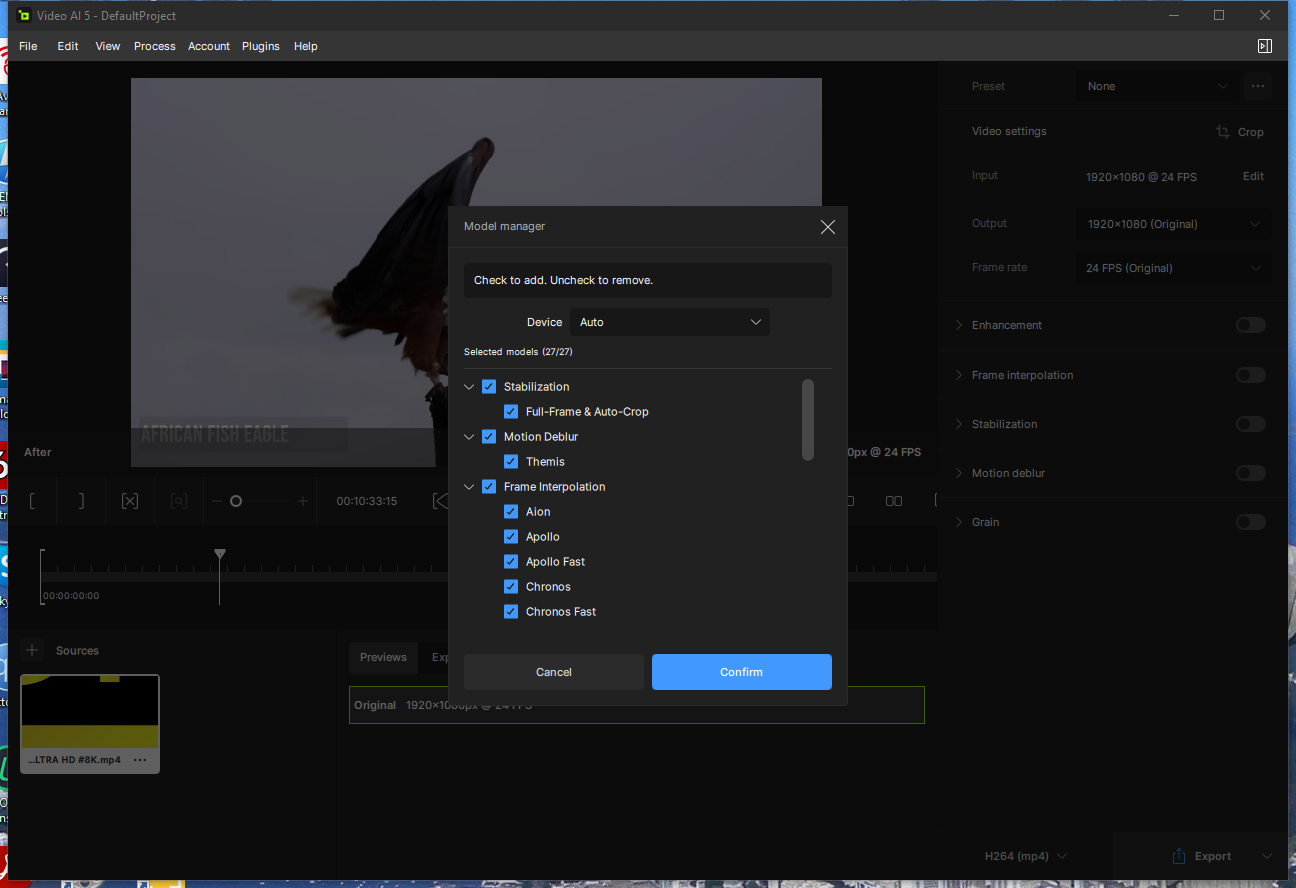1296x888 pixels.
Task: Click the Crop tool icon
Action: click(x=1223, y=132)
